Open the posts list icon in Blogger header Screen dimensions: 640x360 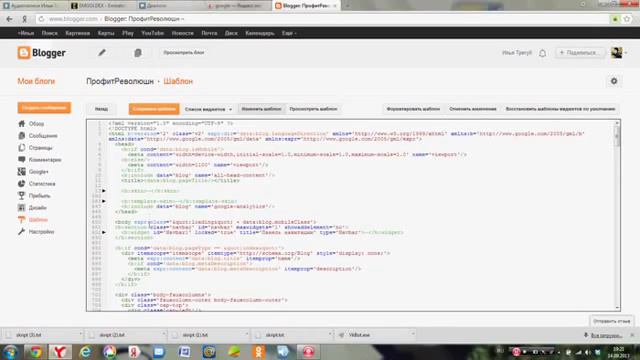(138, 53)
